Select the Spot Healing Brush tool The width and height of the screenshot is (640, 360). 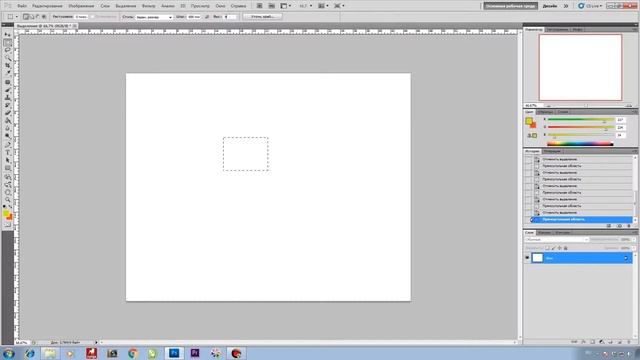[8, 82]
